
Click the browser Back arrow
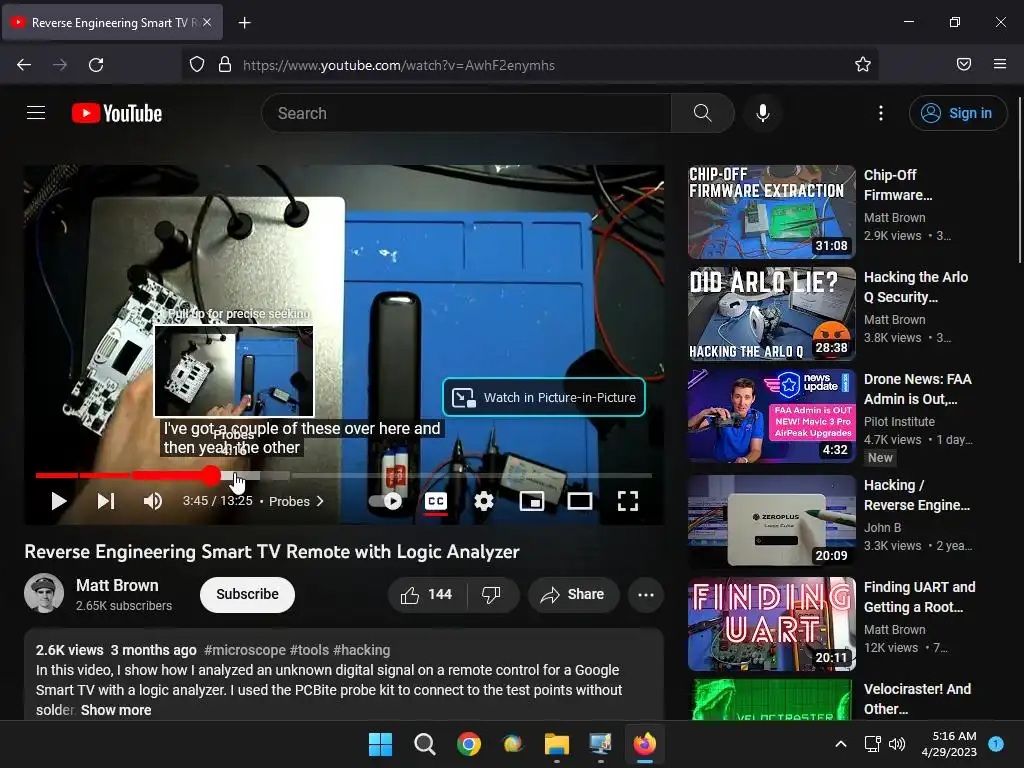24,65
